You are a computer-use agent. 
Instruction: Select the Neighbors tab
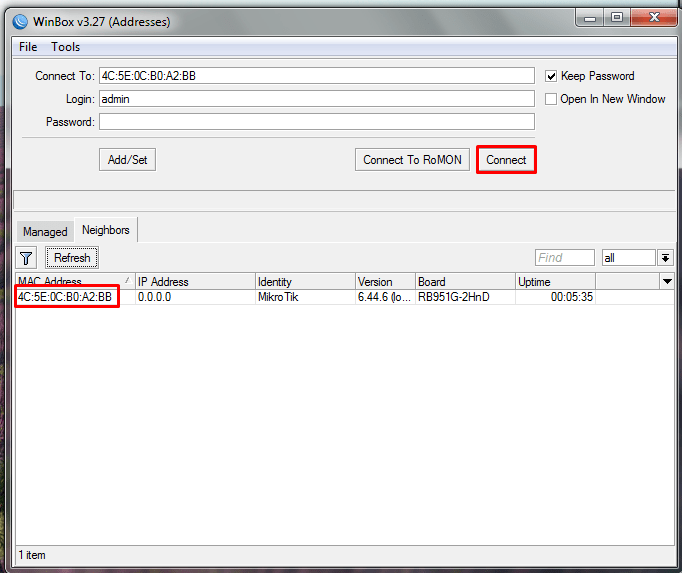click(x=106, y=230)
